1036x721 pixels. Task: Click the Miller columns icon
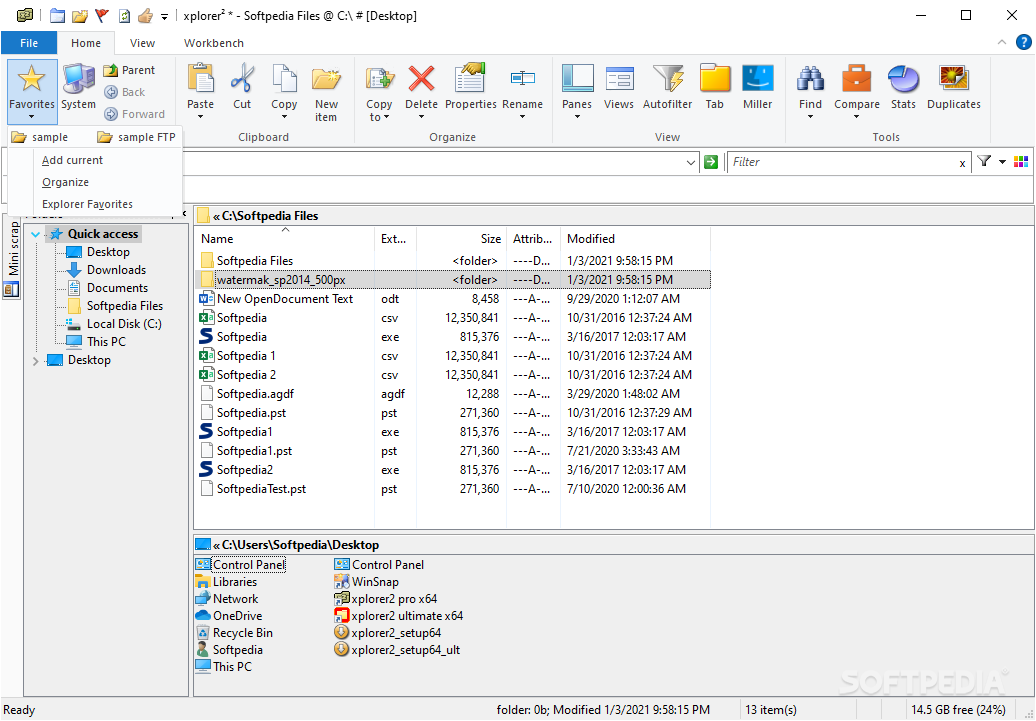[x=757, y=79]
